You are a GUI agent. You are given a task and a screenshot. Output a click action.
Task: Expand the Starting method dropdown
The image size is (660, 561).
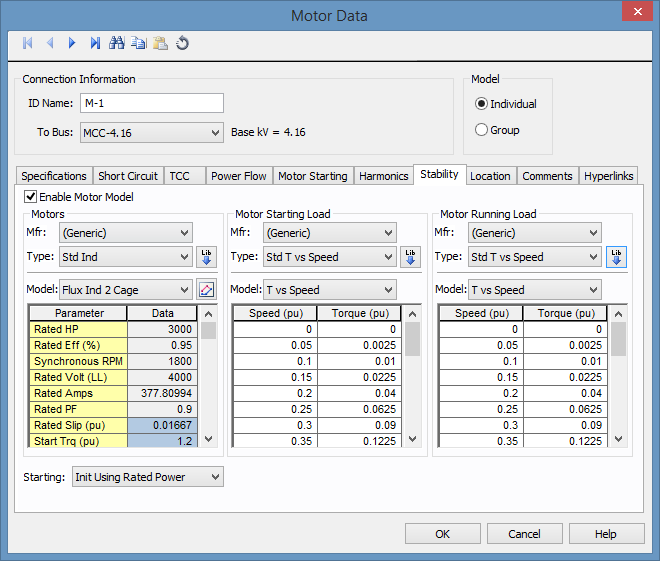[x=147, y=477]
